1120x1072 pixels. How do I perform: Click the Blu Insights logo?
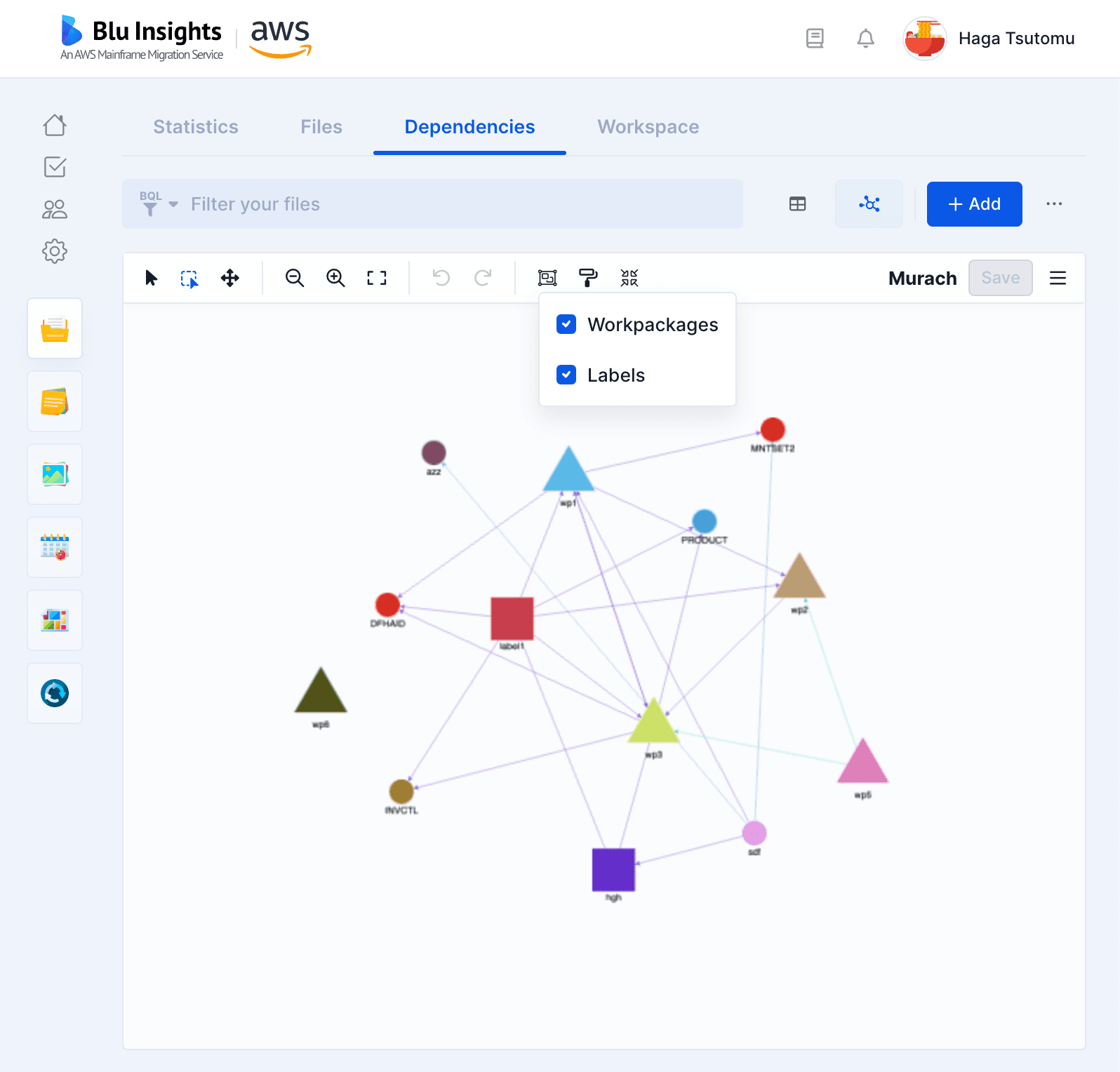click(x=142, y=37)
